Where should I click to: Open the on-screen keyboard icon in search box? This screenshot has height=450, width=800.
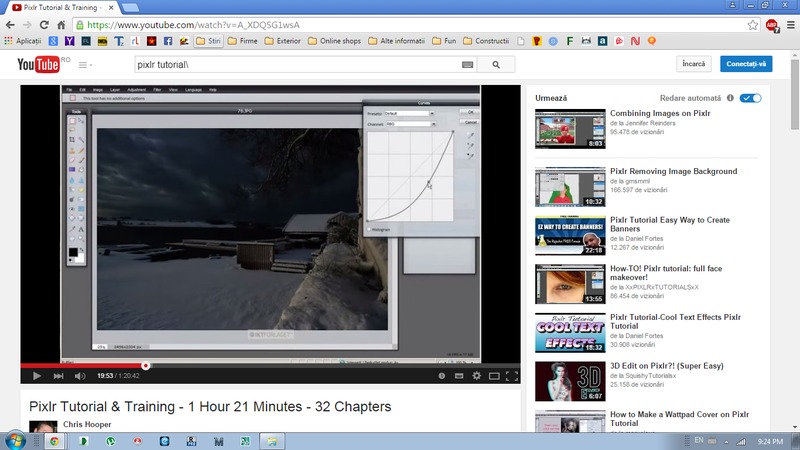click(467, 65)
